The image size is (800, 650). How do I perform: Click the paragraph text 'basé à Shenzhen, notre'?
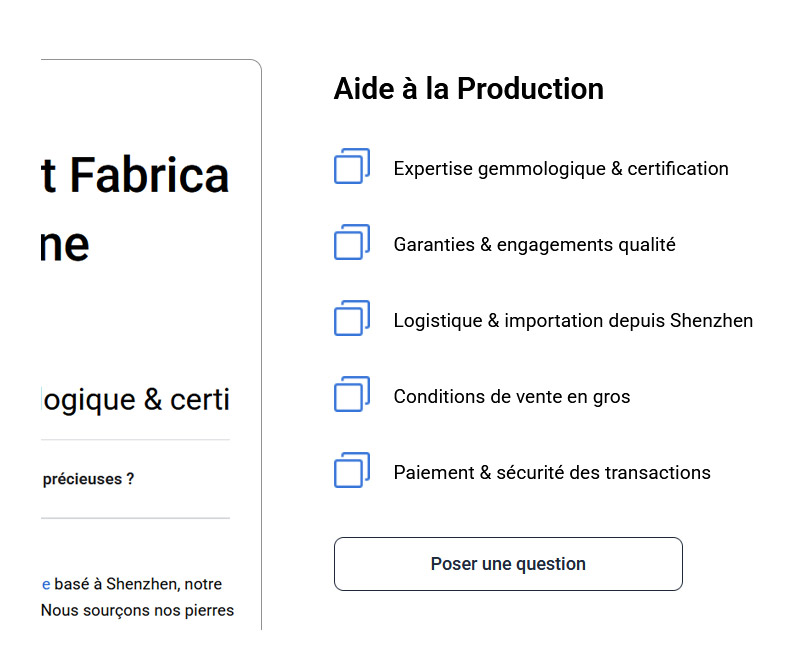[x=138, y=584]
